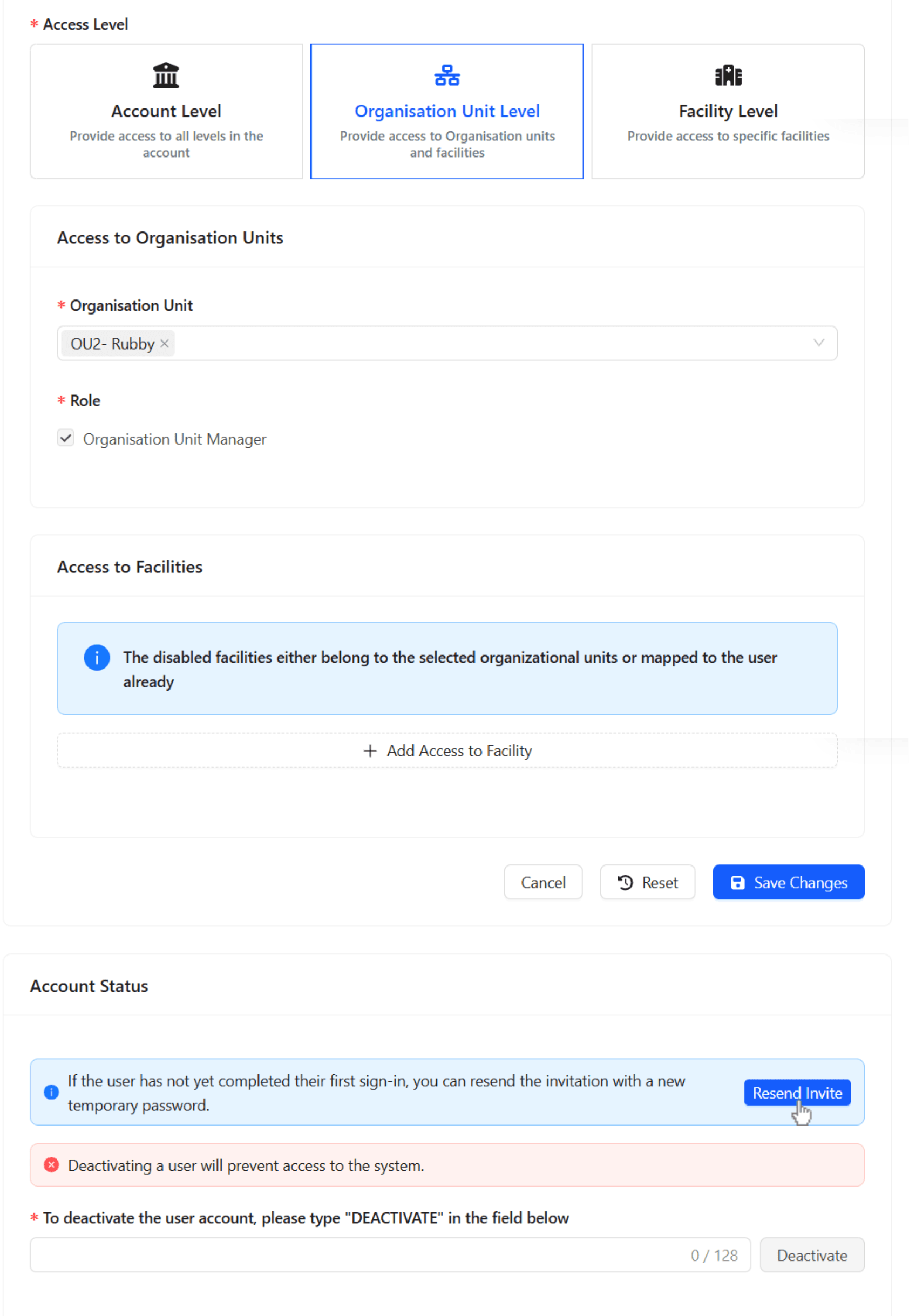The width and height of the screenshot is (909, 1316).
Task: Click the red error icon in deactivation warning
Action: pyautogui.click(x=51, y=1165)
